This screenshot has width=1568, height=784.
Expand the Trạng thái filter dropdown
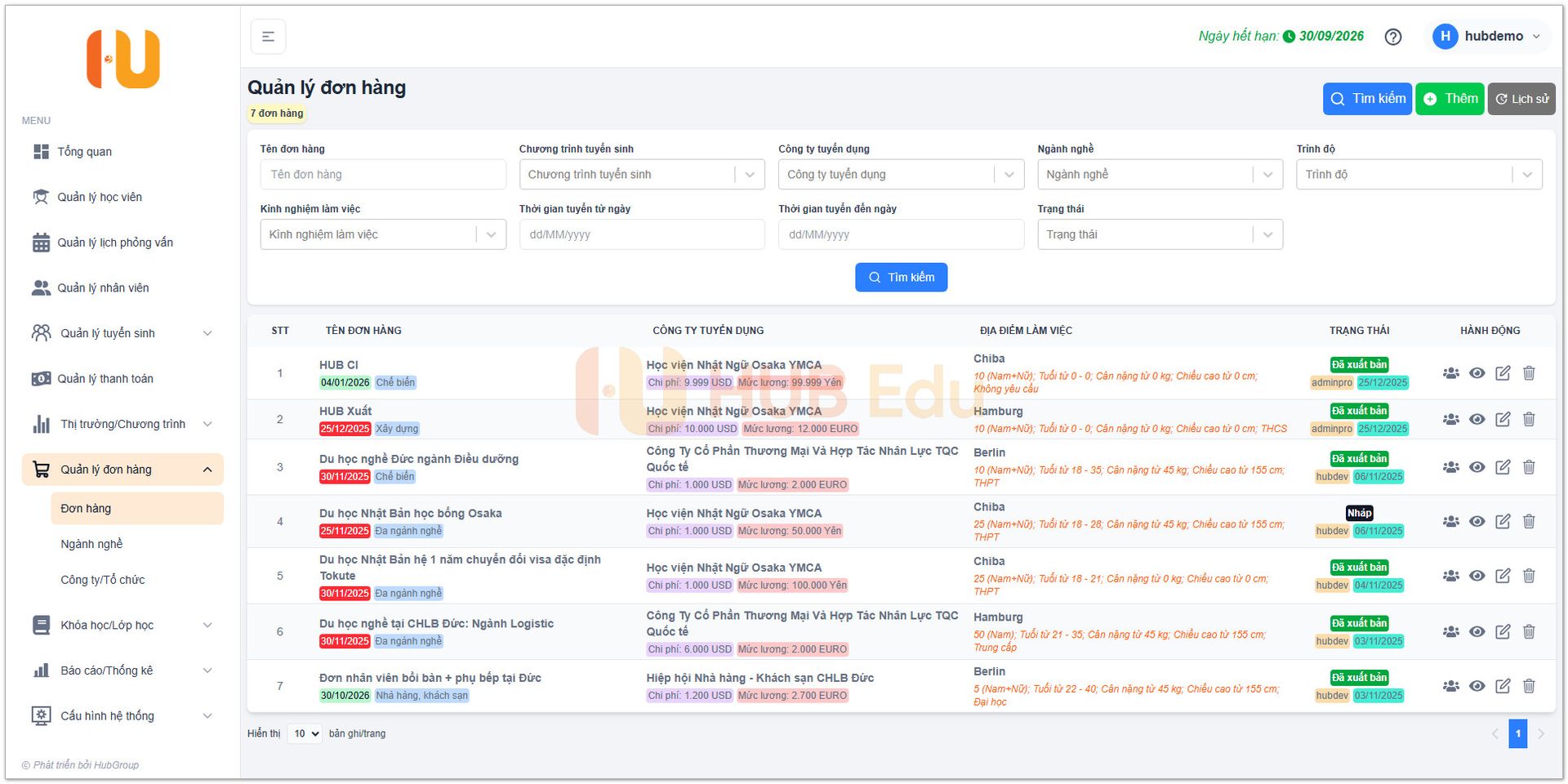point(1159,234)
